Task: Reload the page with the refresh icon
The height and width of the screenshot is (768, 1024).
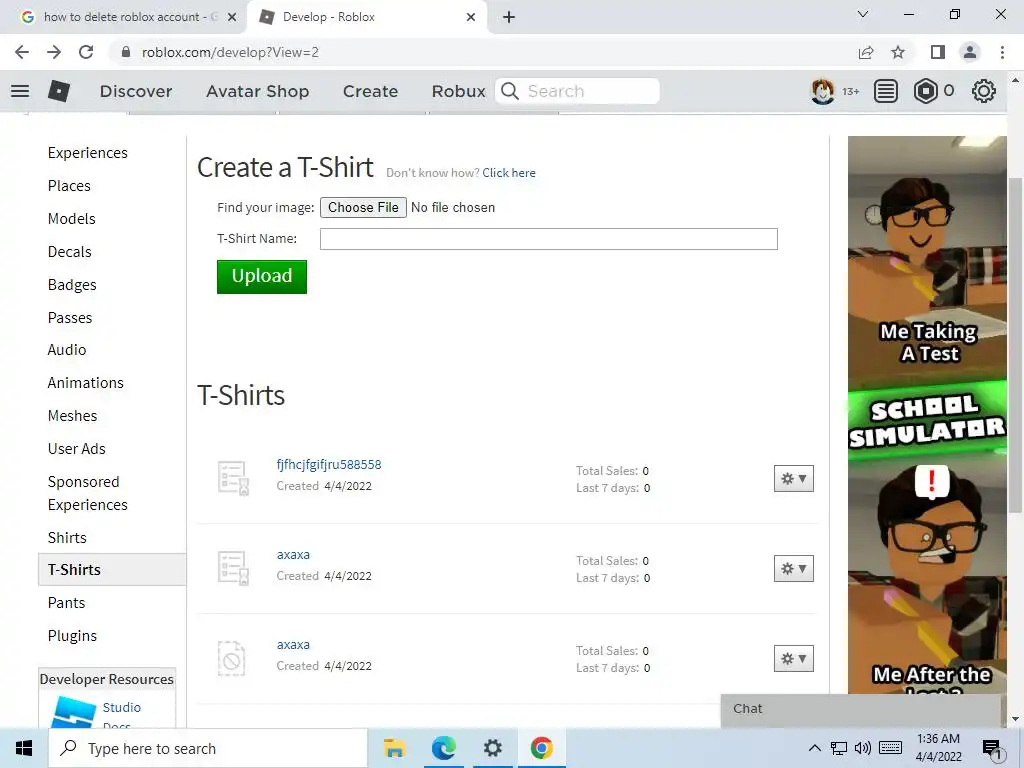Action: click(x=86, y=52)
